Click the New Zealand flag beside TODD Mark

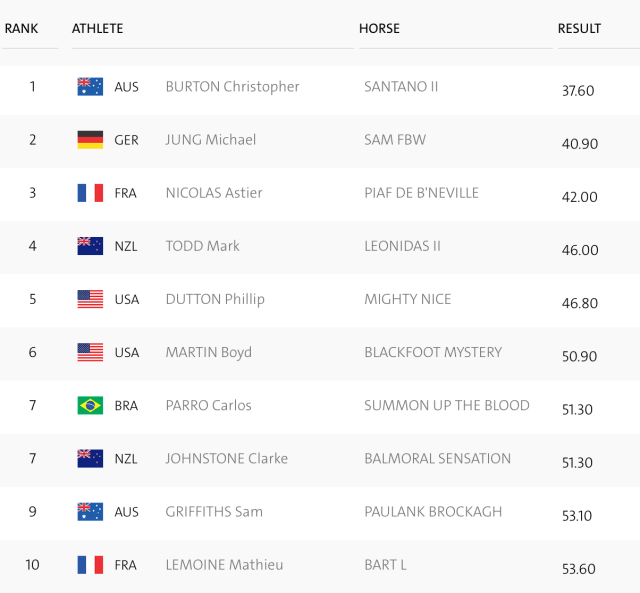click(x=90, y=246)
